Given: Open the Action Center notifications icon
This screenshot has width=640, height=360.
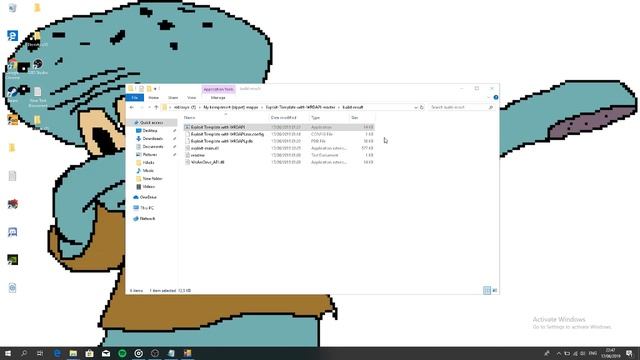Looking at the screenshot, I should [x=629, y=353].
